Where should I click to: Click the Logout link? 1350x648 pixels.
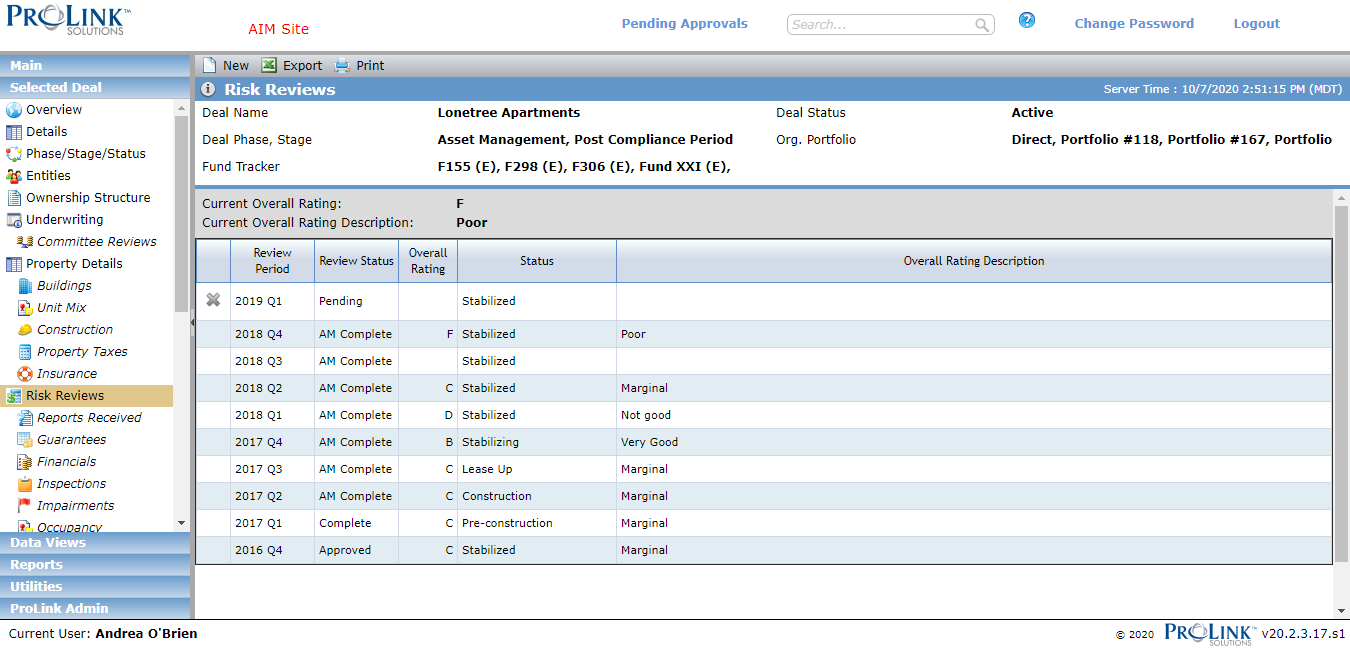1256,23
